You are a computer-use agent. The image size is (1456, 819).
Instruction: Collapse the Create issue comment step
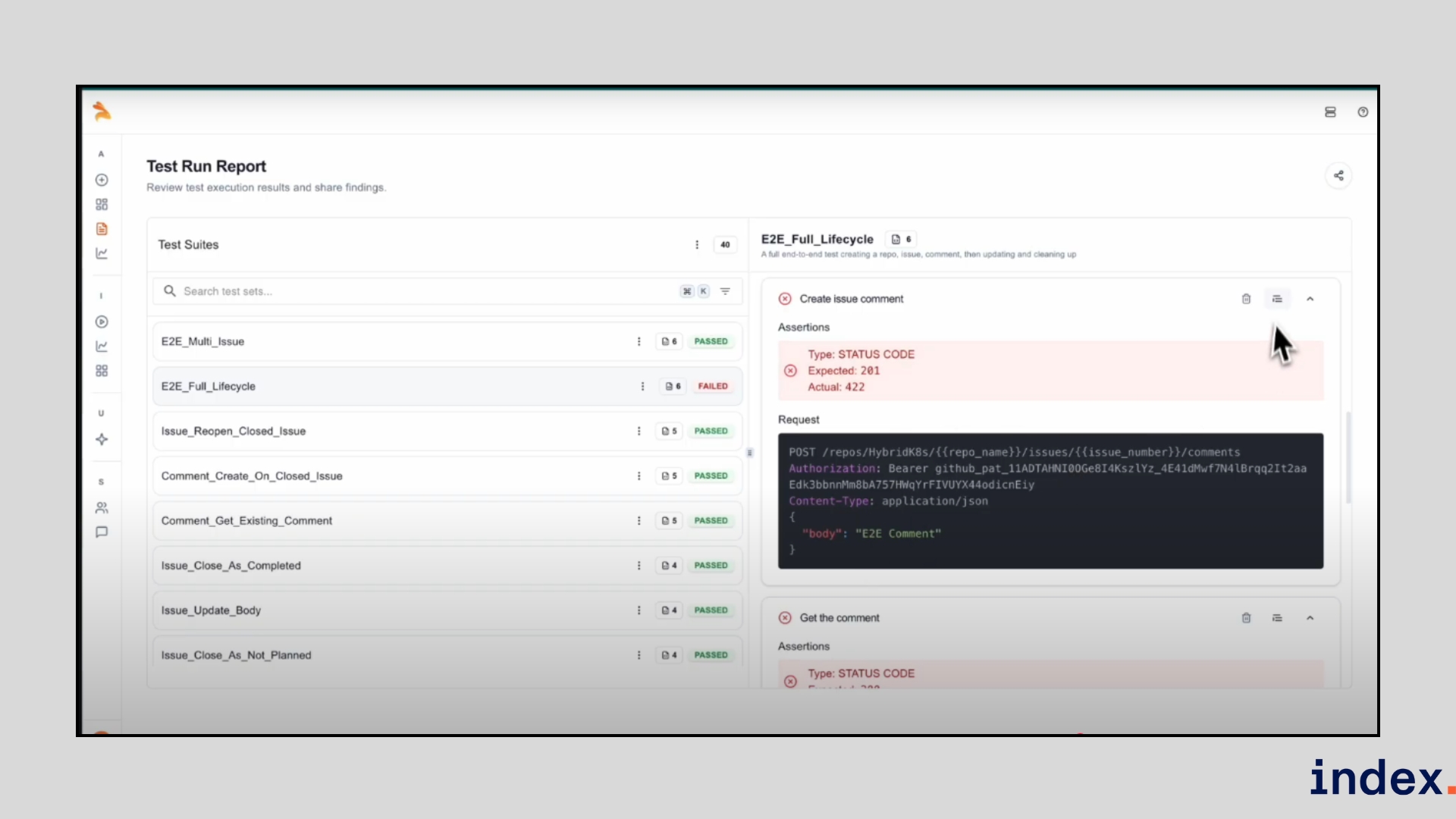tap(1311, 299)
